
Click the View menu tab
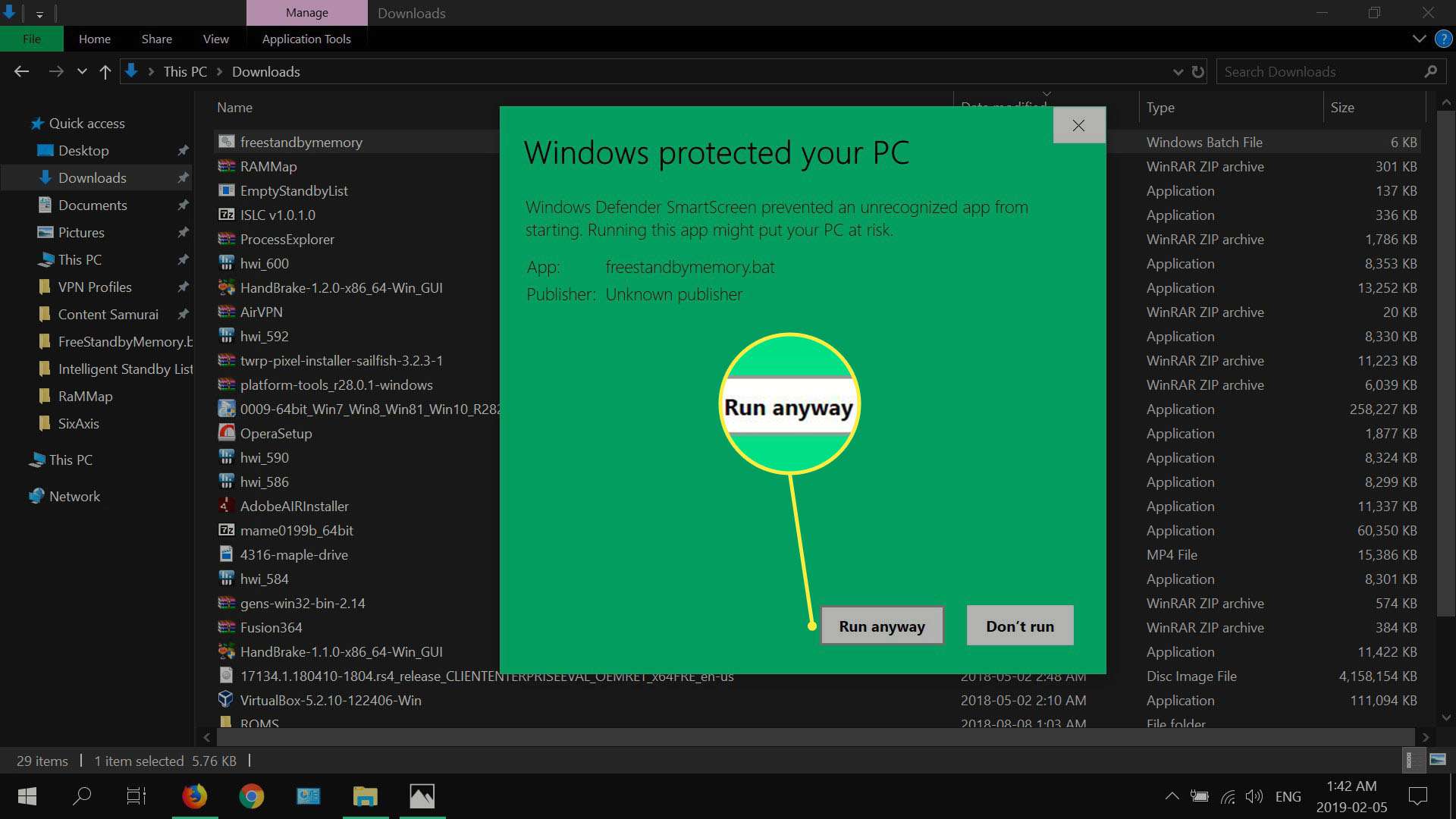point(215,38)
